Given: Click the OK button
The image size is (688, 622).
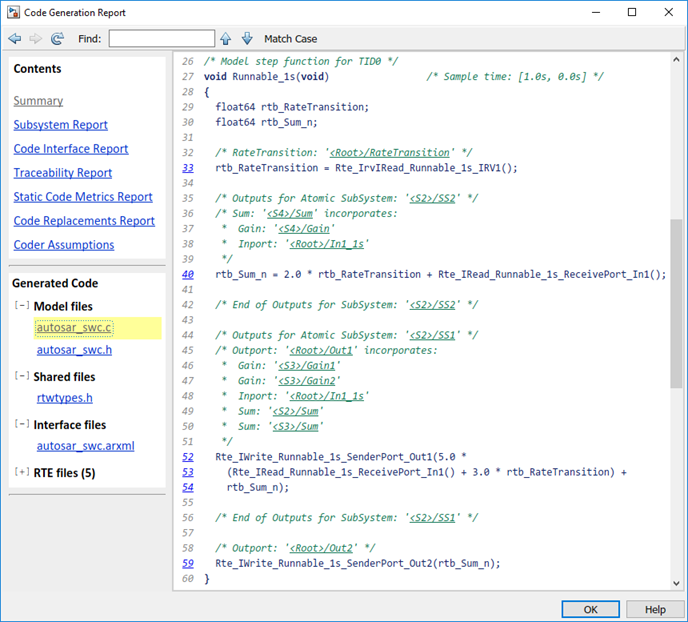Looking at the screenshot, I should click(x=590, y=609).
